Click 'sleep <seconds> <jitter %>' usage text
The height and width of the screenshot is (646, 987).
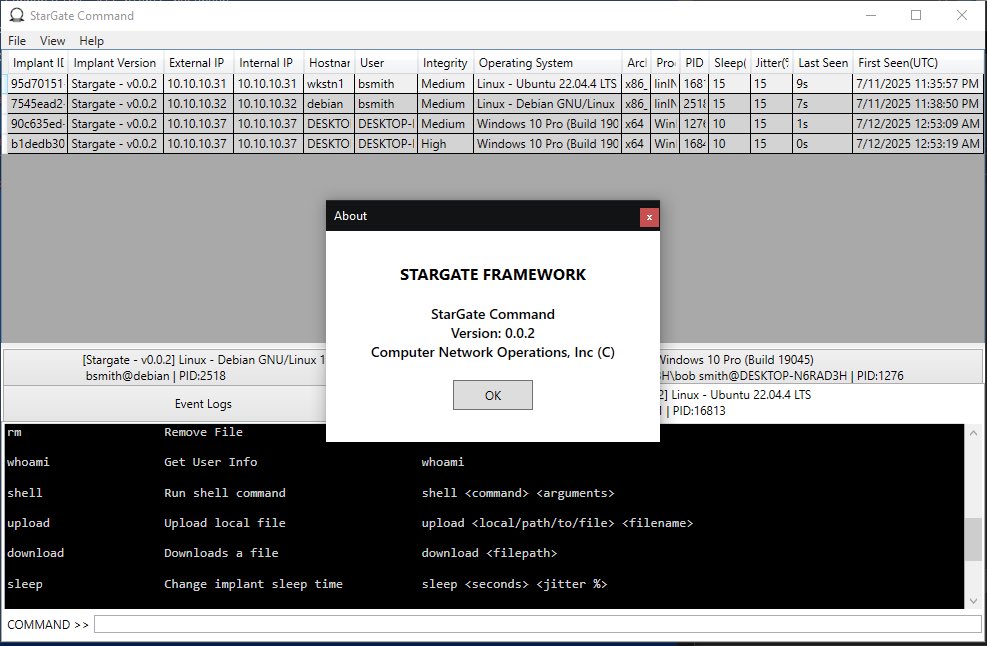514,584
